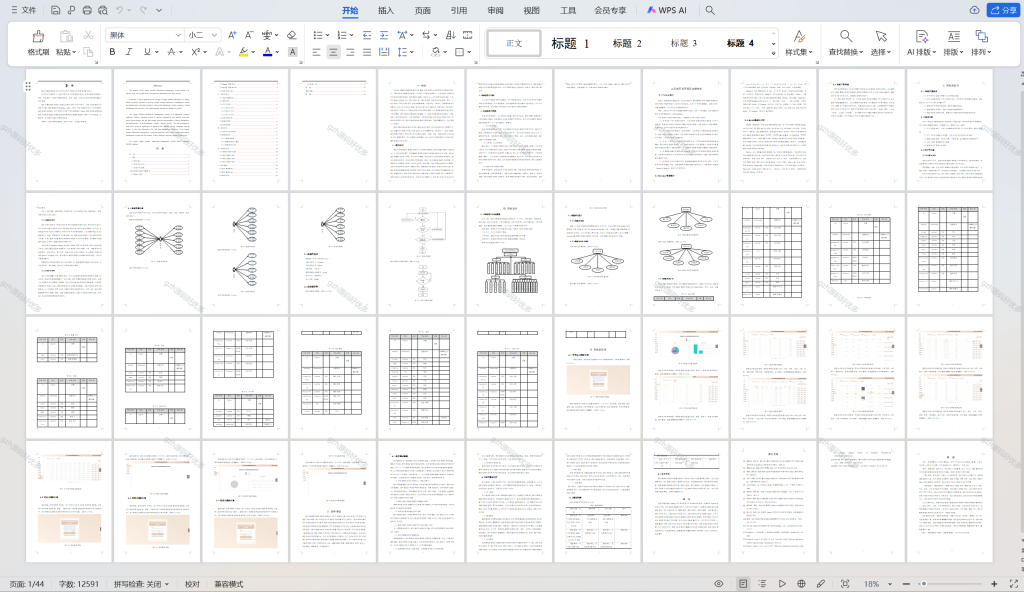Toggle character shading A button
This screenshot has height=592, width=1024.
[292, 52]
